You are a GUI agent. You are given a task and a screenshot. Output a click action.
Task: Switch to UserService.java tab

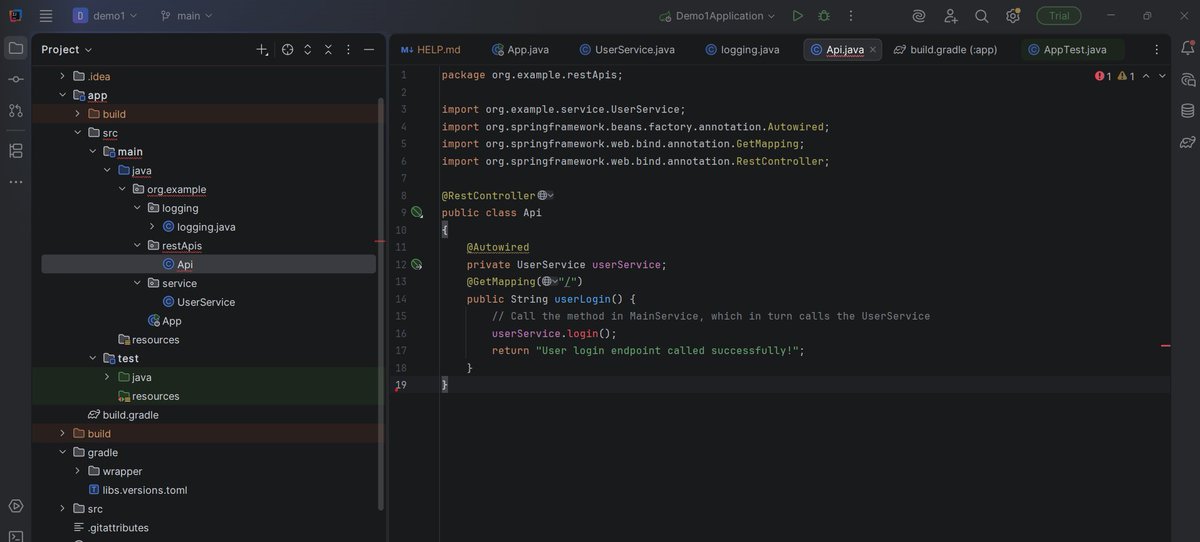(x=627, y=49)
